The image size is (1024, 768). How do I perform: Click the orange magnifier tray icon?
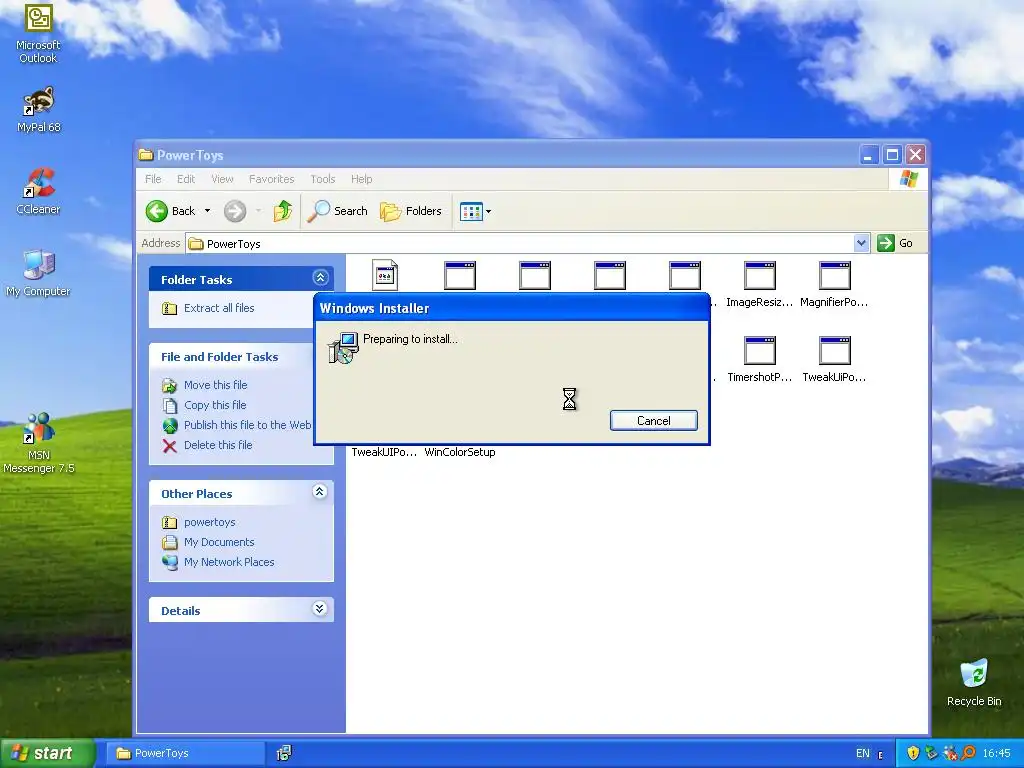[968, 754]
